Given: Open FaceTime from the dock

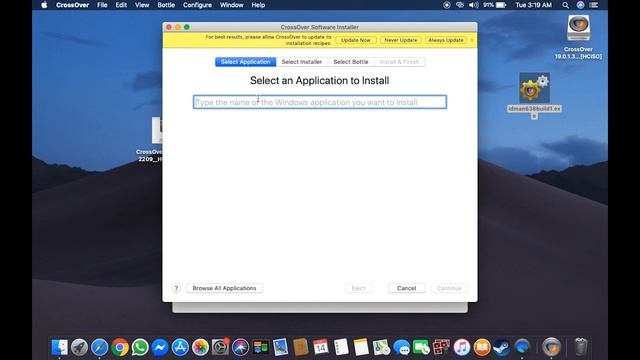Looking at the screenshot, I should tap(422, 347).
